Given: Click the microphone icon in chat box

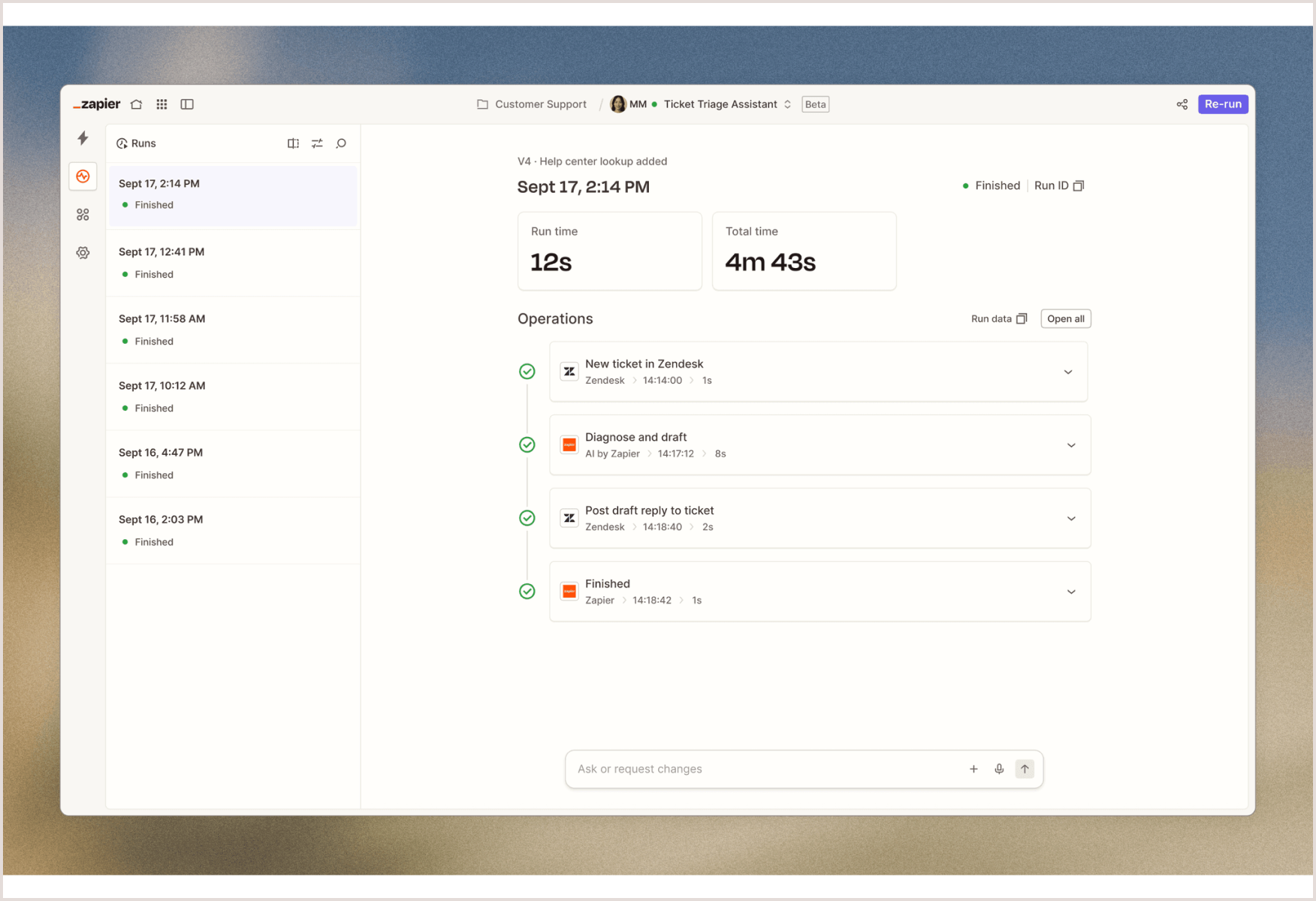Looking at the screenshot, I should [999, 769].
